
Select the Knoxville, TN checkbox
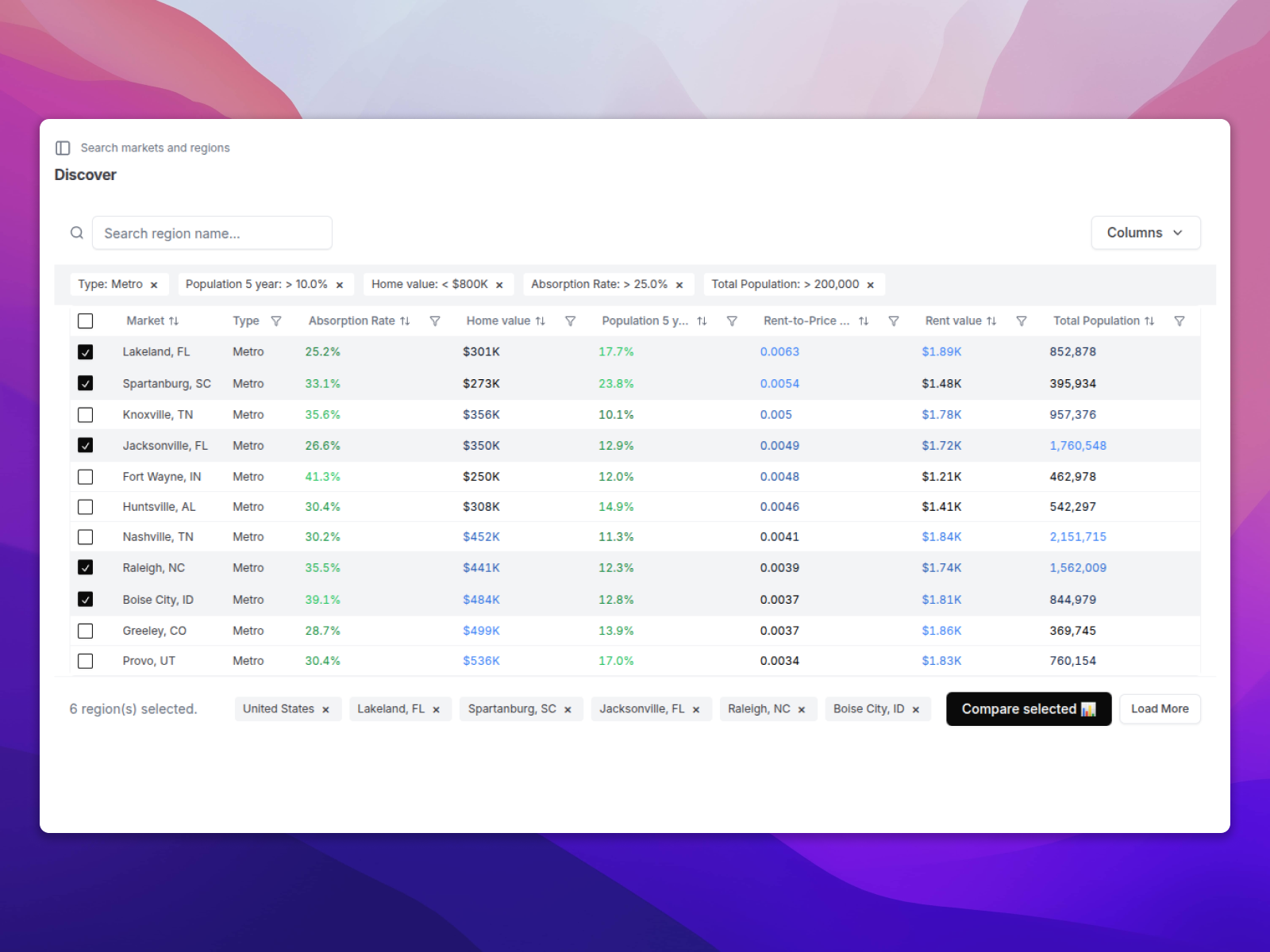coord(86,414)
